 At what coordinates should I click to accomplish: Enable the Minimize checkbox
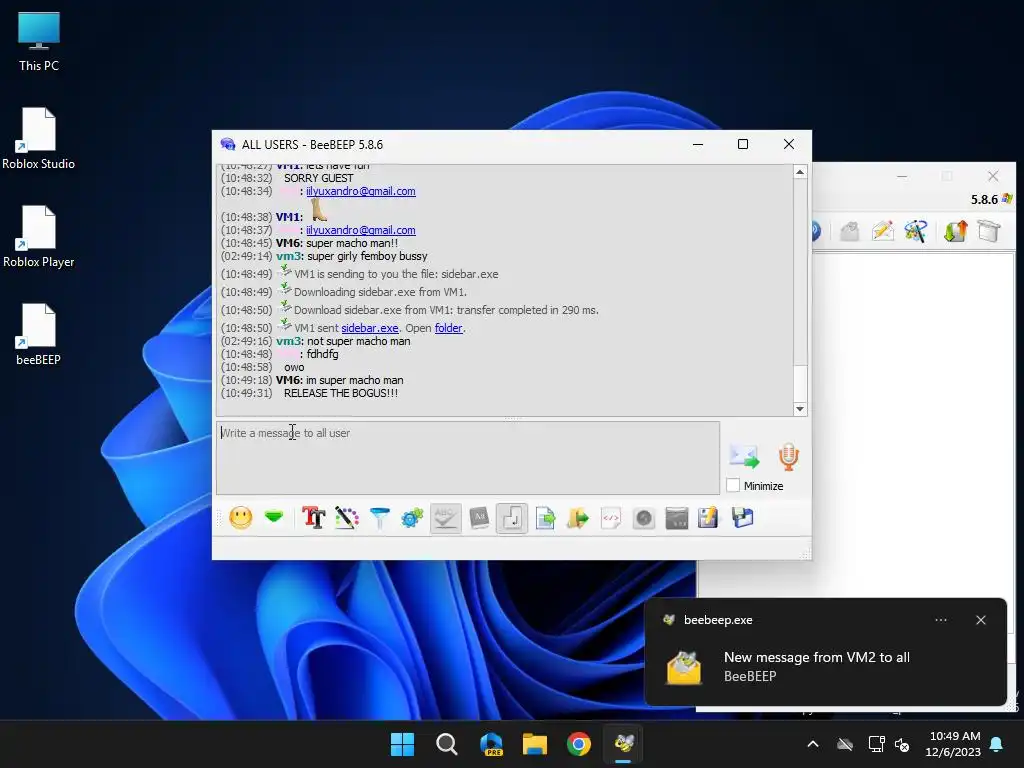[733, 485]
